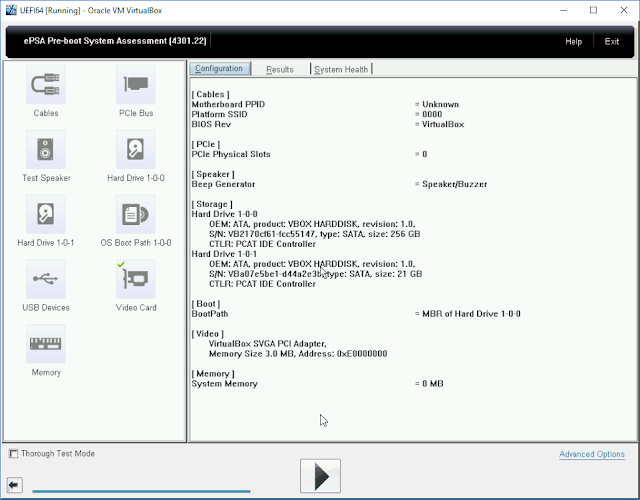Click the "PCIe Physical Slots" label
This screenshot has width=640, height=500.
231,154
